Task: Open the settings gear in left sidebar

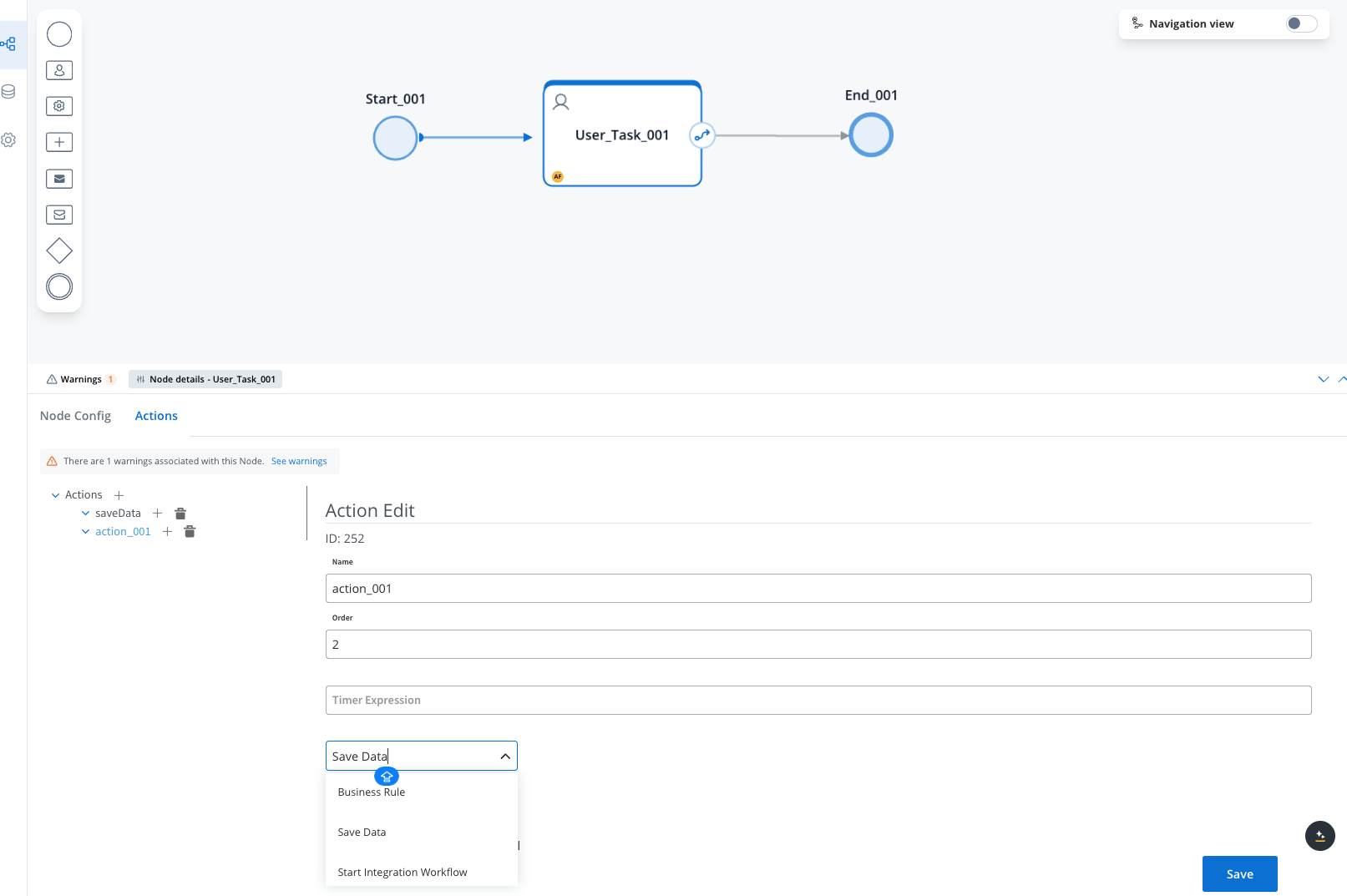Action: click(x=8, y=140)
